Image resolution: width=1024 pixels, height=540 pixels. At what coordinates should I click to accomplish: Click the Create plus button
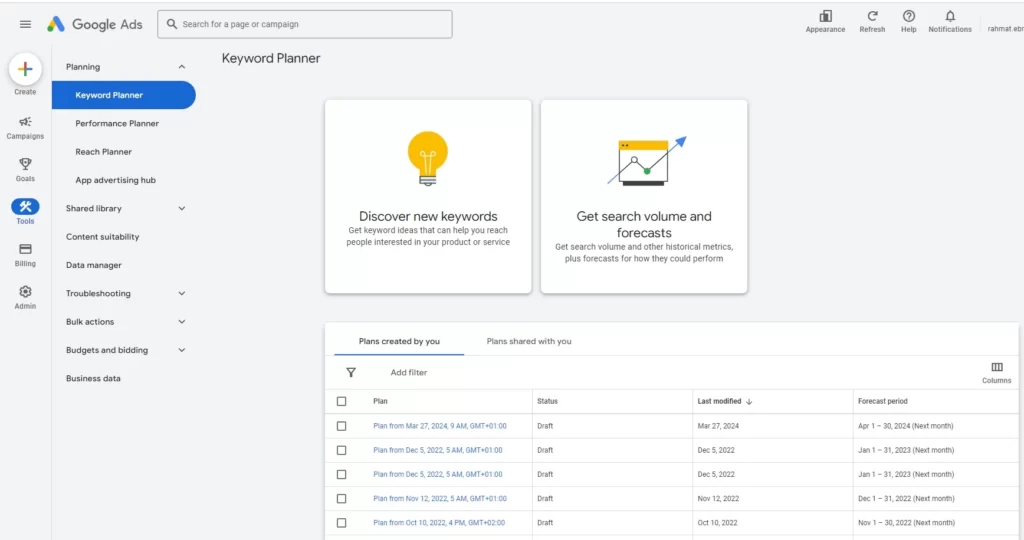coord(25,69)
